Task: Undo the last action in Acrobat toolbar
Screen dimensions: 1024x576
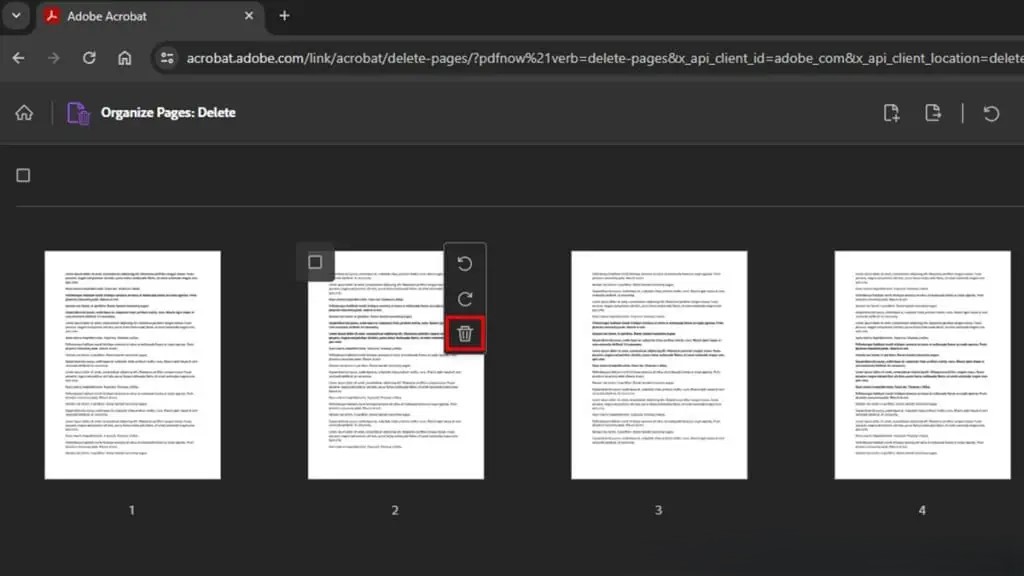Action: [x=991, y=113]
